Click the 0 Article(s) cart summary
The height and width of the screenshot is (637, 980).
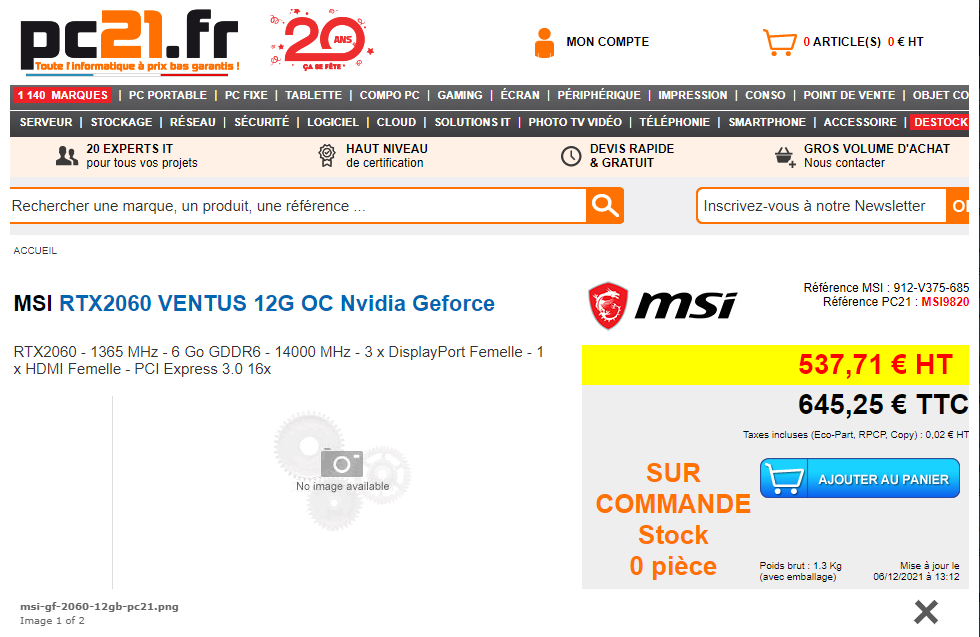tap(863, 42)
